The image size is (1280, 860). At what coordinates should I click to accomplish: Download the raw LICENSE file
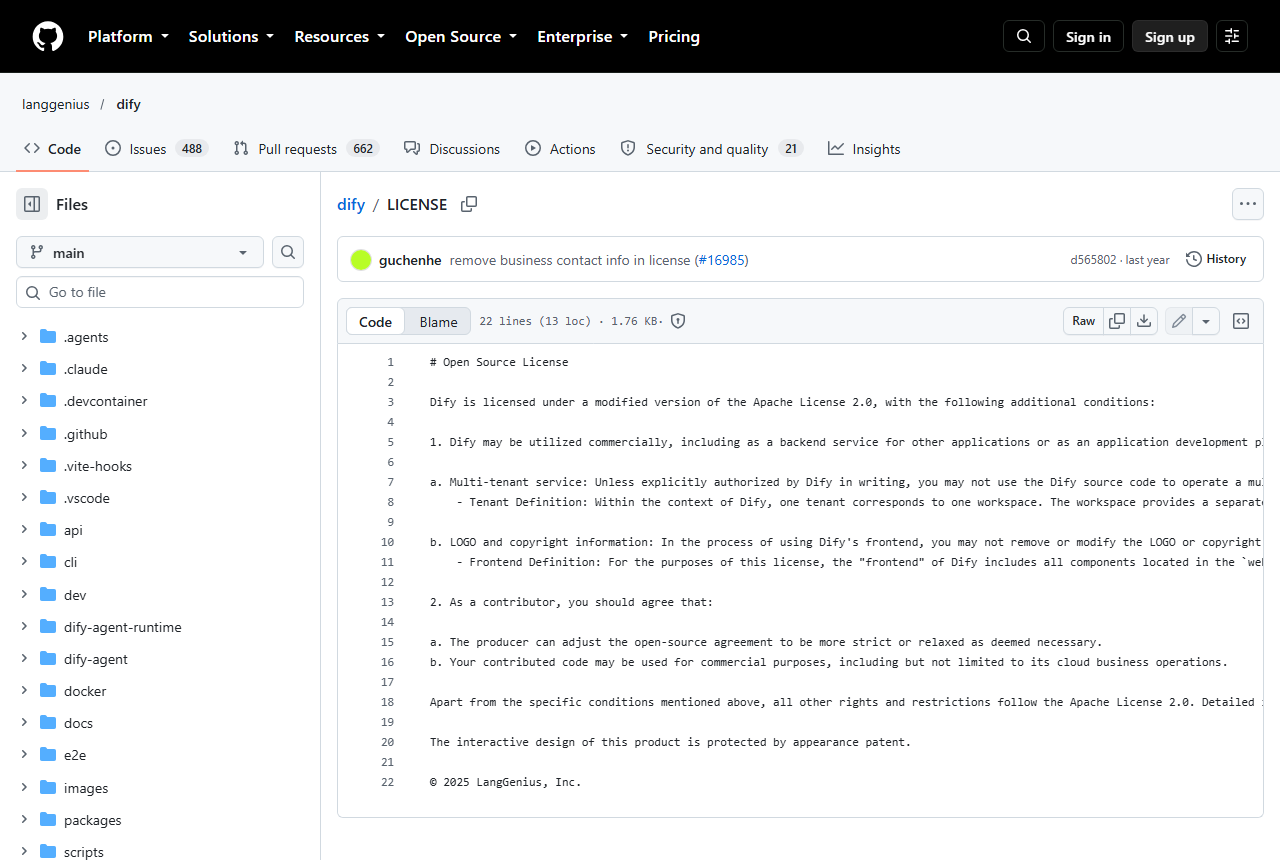[1145, 321]
